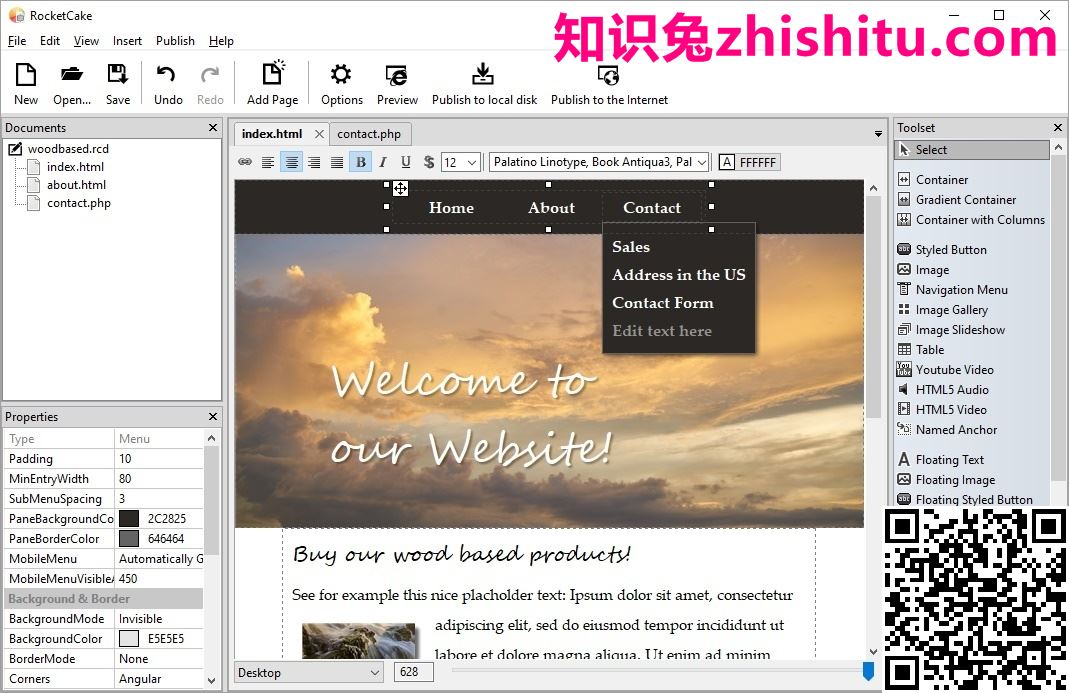Open BackgroundMode Invisible value

point(160,619)
